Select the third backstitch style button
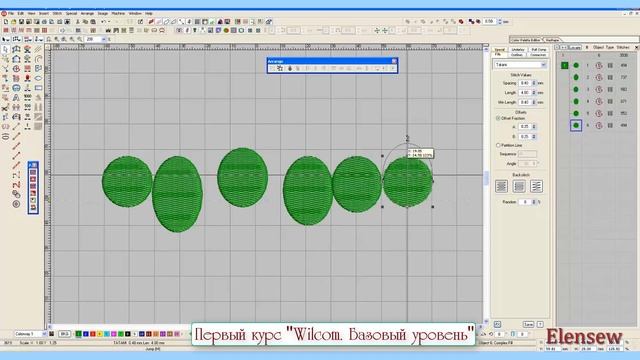The height and width of the screenshot is (360, 640). (x=536, y=187)
